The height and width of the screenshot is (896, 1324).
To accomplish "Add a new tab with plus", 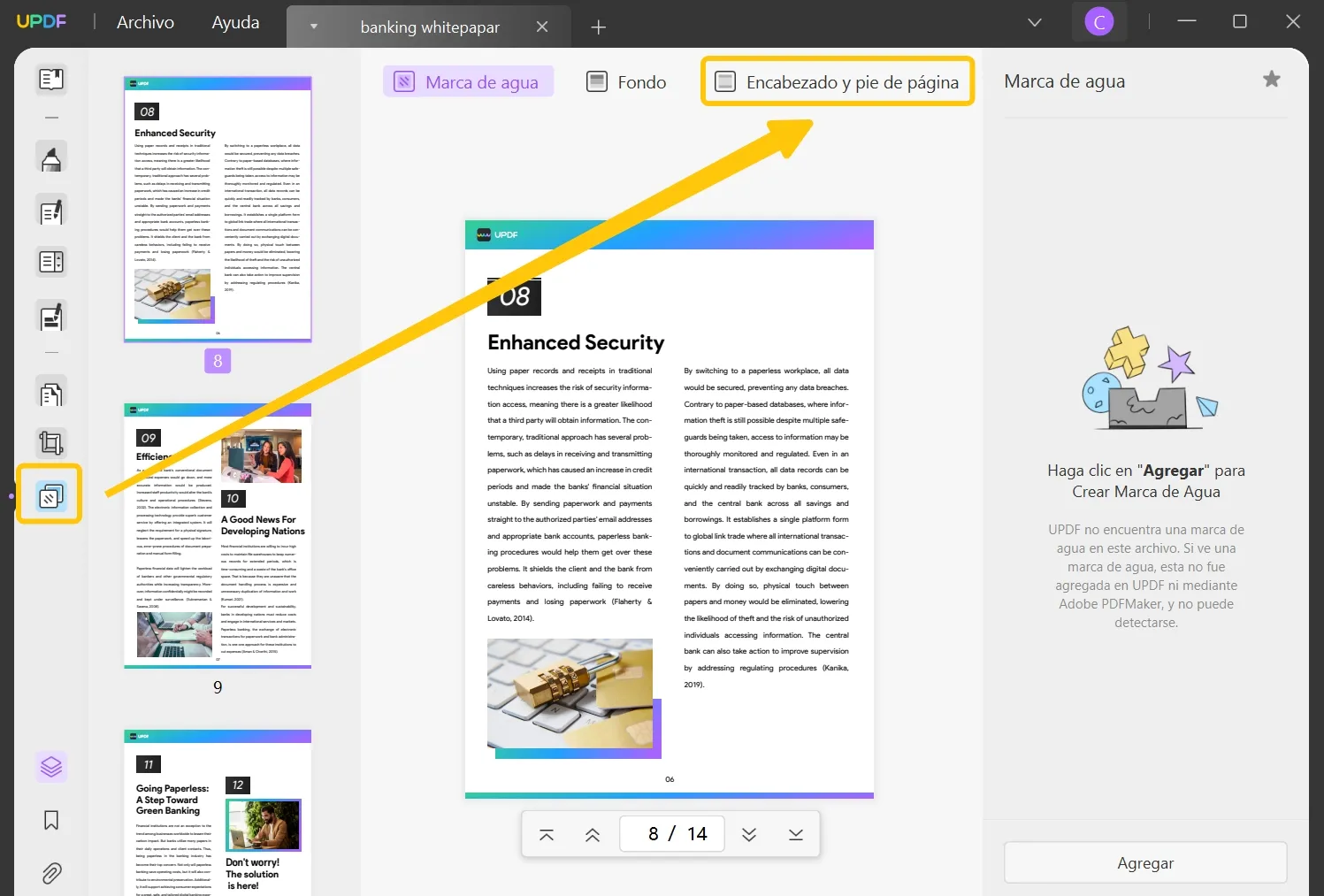I will tap(599, 27).
